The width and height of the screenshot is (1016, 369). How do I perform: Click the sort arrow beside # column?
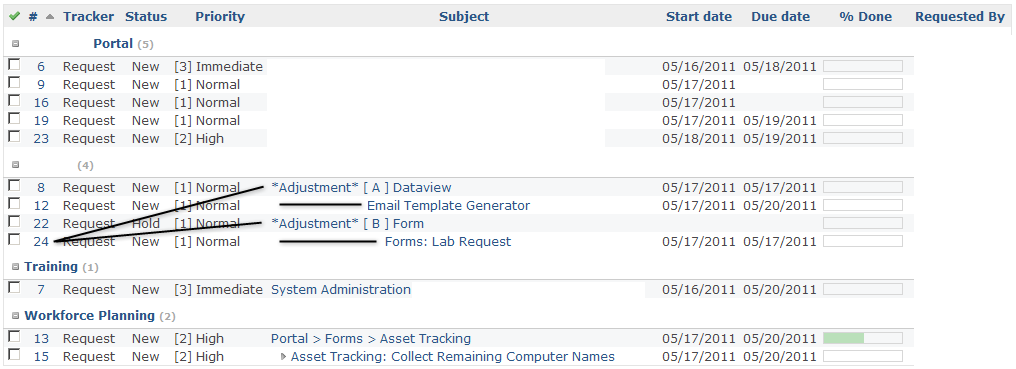coord(50,17)
